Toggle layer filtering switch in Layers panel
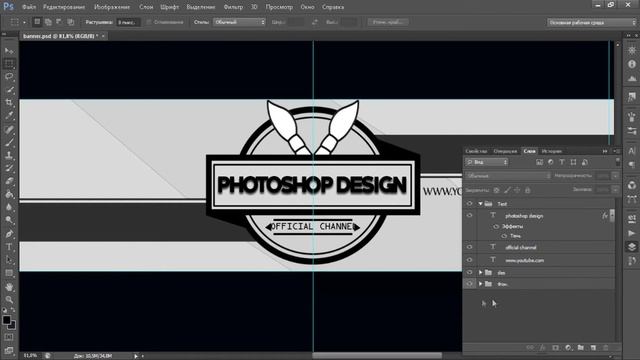The width and height of the screenshot is (640, 360). click(618, 162)
